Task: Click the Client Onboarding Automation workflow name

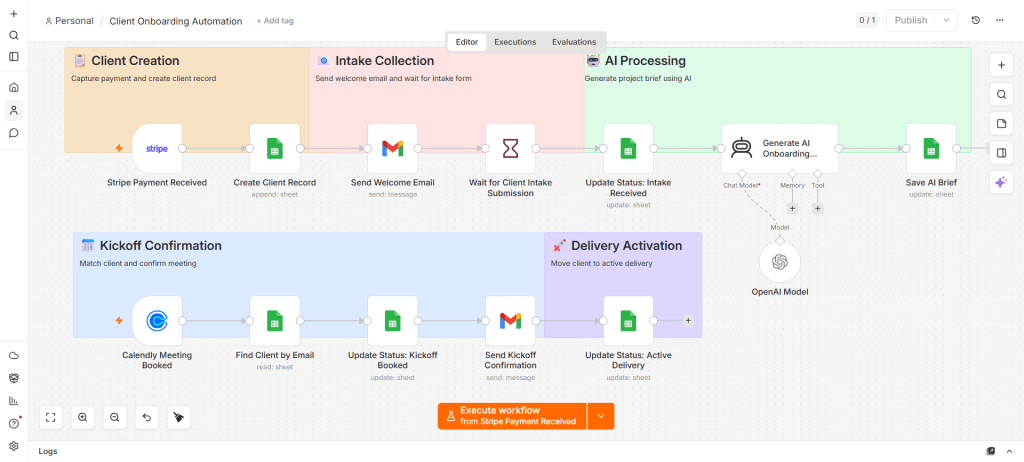Action: [176, 21]
